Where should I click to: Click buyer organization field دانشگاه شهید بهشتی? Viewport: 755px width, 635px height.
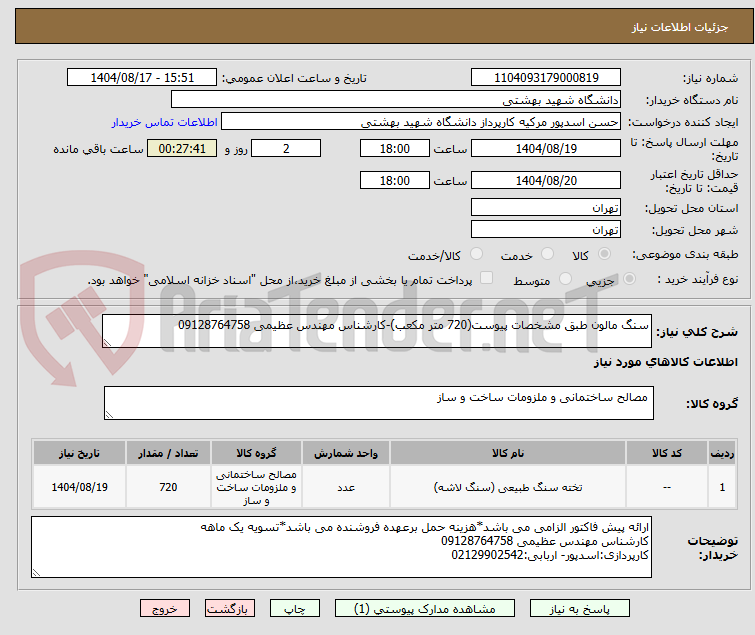pos(396,100)
